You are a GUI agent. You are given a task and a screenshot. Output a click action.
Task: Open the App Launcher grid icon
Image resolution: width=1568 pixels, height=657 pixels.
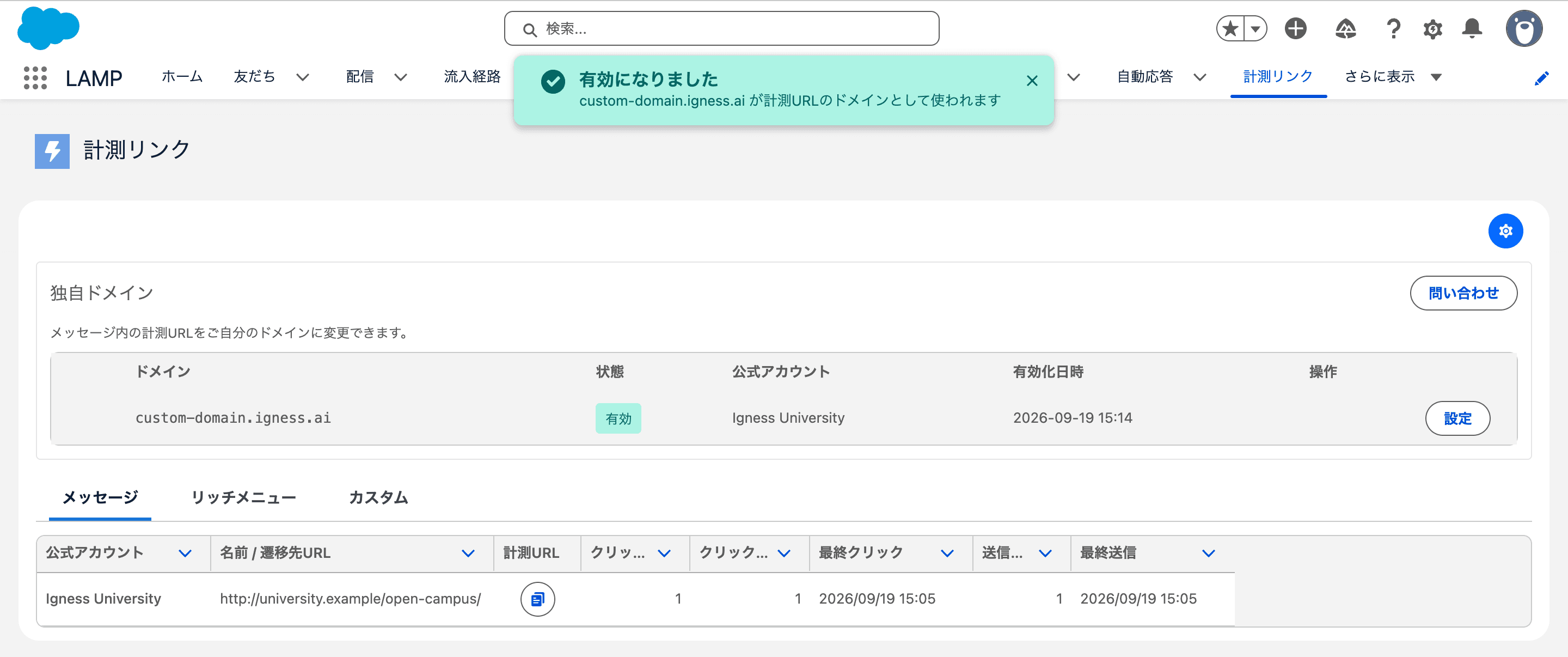pyautogui.click(x=35, y=77)
